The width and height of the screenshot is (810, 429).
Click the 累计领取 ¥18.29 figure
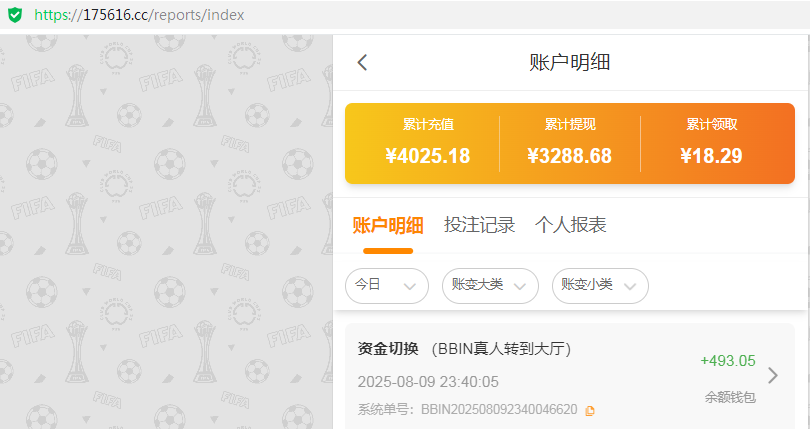[x=711, y=156]
